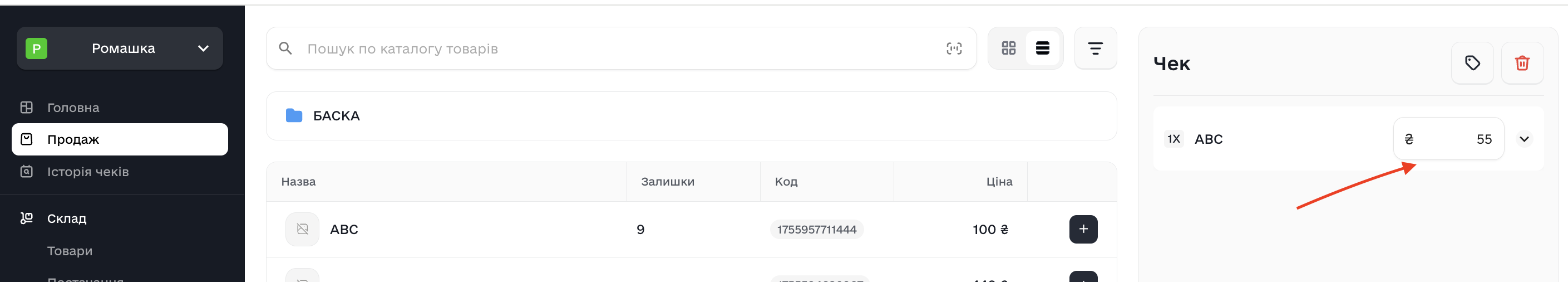Delete the receipt with trash icon
This screenshot has height=282, width=1568.
pyautogui.click(x=1522, y=63)
